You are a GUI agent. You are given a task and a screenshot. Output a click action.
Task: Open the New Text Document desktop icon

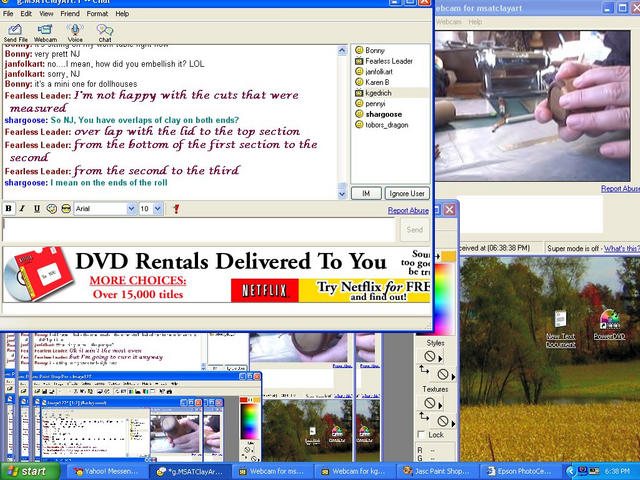coord(560,329)
